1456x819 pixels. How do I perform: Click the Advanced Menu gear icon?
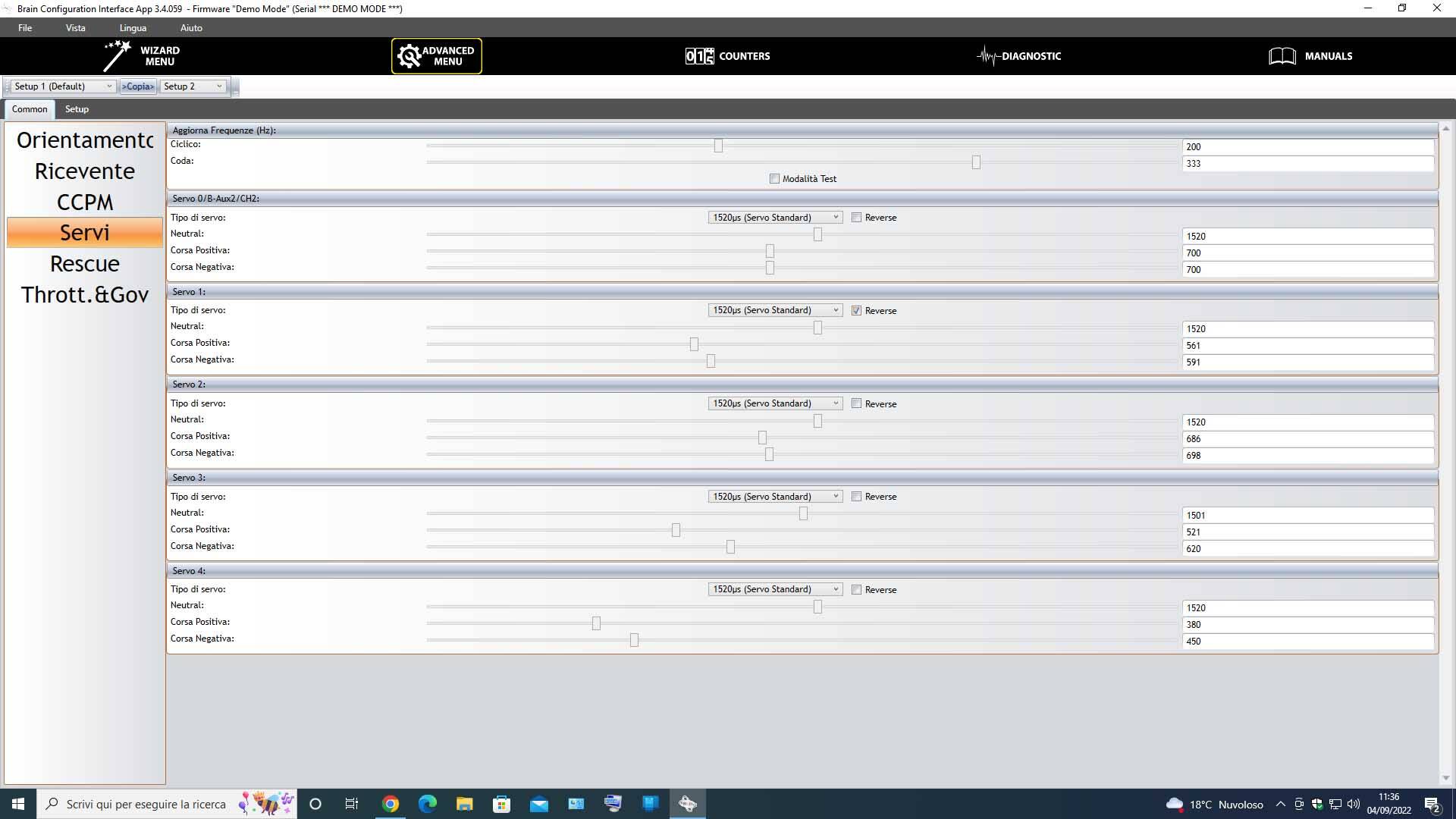pyautogui.click(x=409, y=56)
